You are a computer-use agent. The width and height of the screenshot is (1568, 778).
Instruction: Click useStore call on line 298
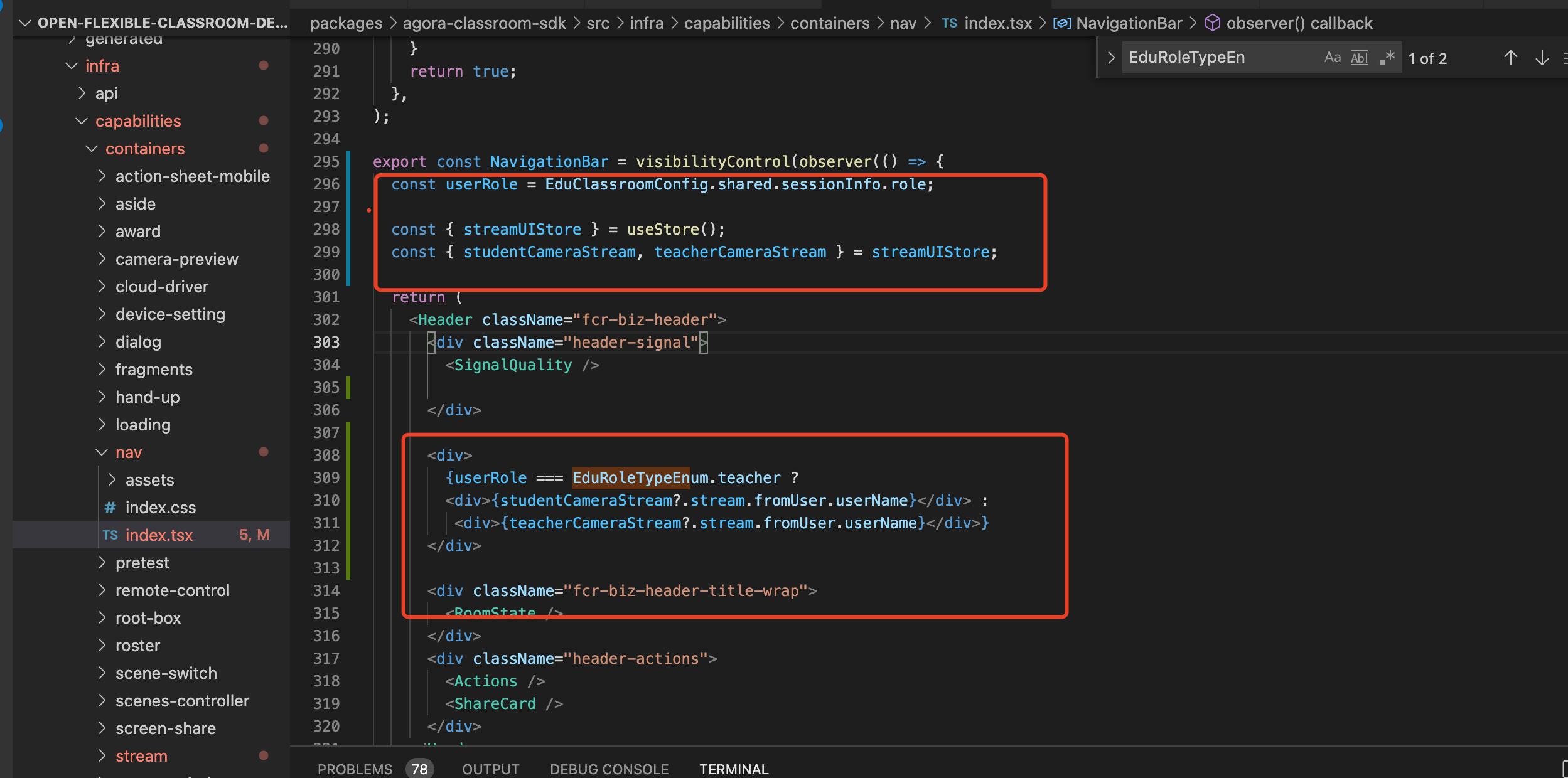click(663, 230)
